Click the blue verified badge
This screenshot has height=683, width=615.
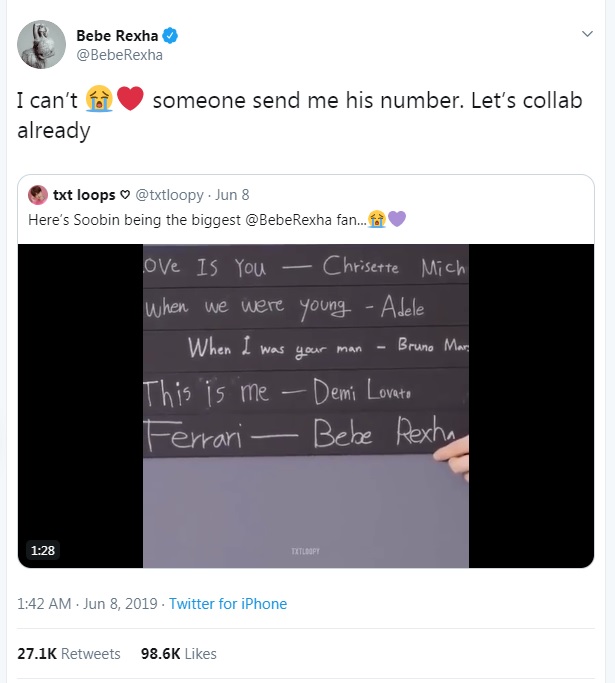coord(171,36)
